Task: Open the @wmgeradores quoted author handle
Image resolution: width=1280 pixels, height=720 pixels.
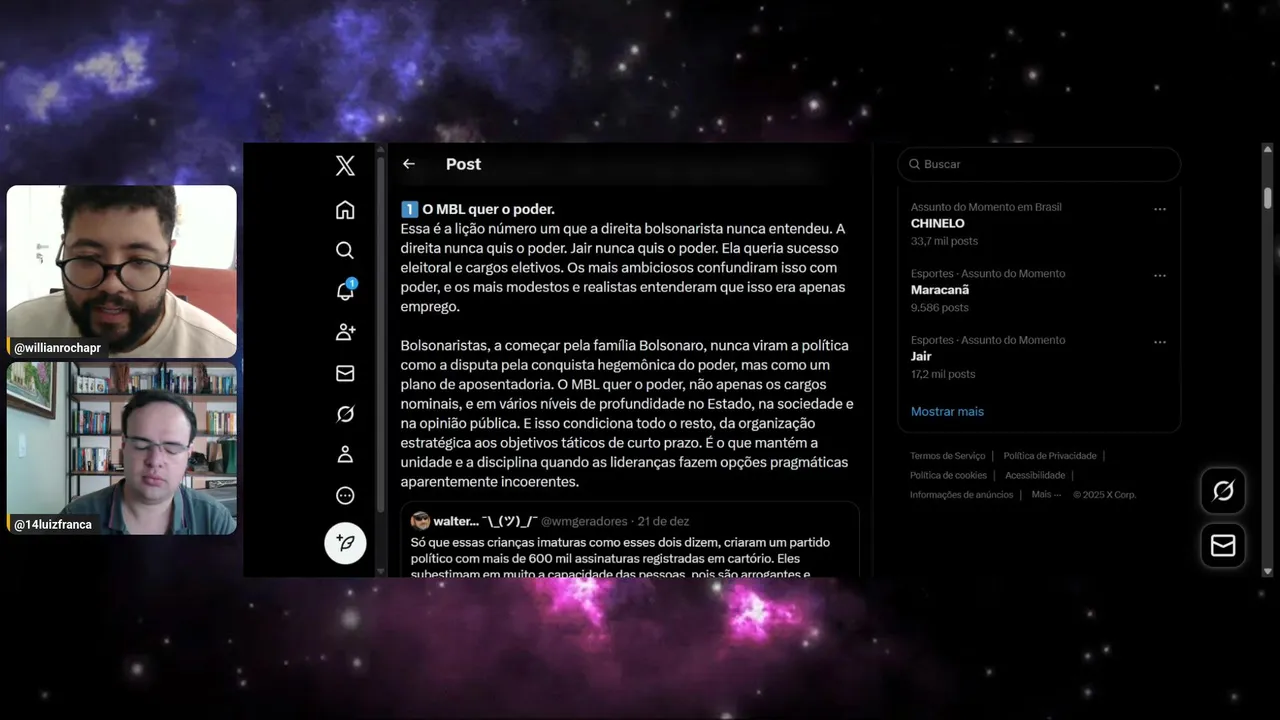Action: (x=584, y=521)
